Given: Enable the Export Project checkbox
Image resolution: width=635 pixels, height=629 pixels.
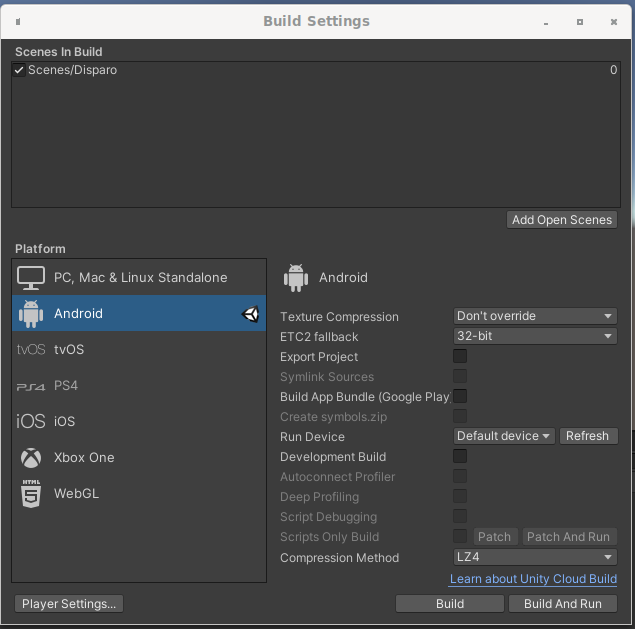Looking at the screenshot, I should click(460, 356).
